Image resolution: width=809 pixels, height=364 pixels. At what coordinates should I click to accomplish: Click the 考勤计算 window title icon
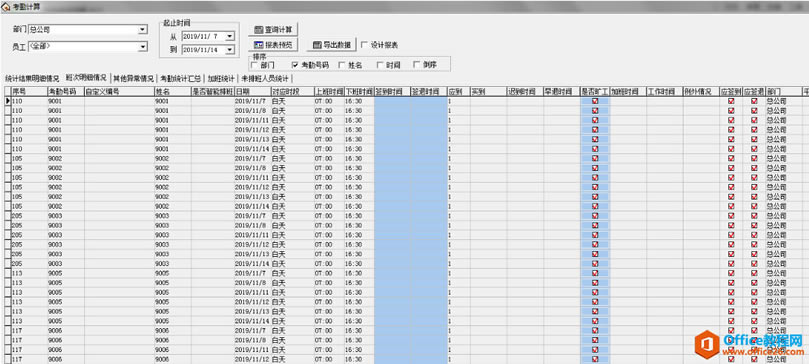pyautogui.click(x=6, y=6)
